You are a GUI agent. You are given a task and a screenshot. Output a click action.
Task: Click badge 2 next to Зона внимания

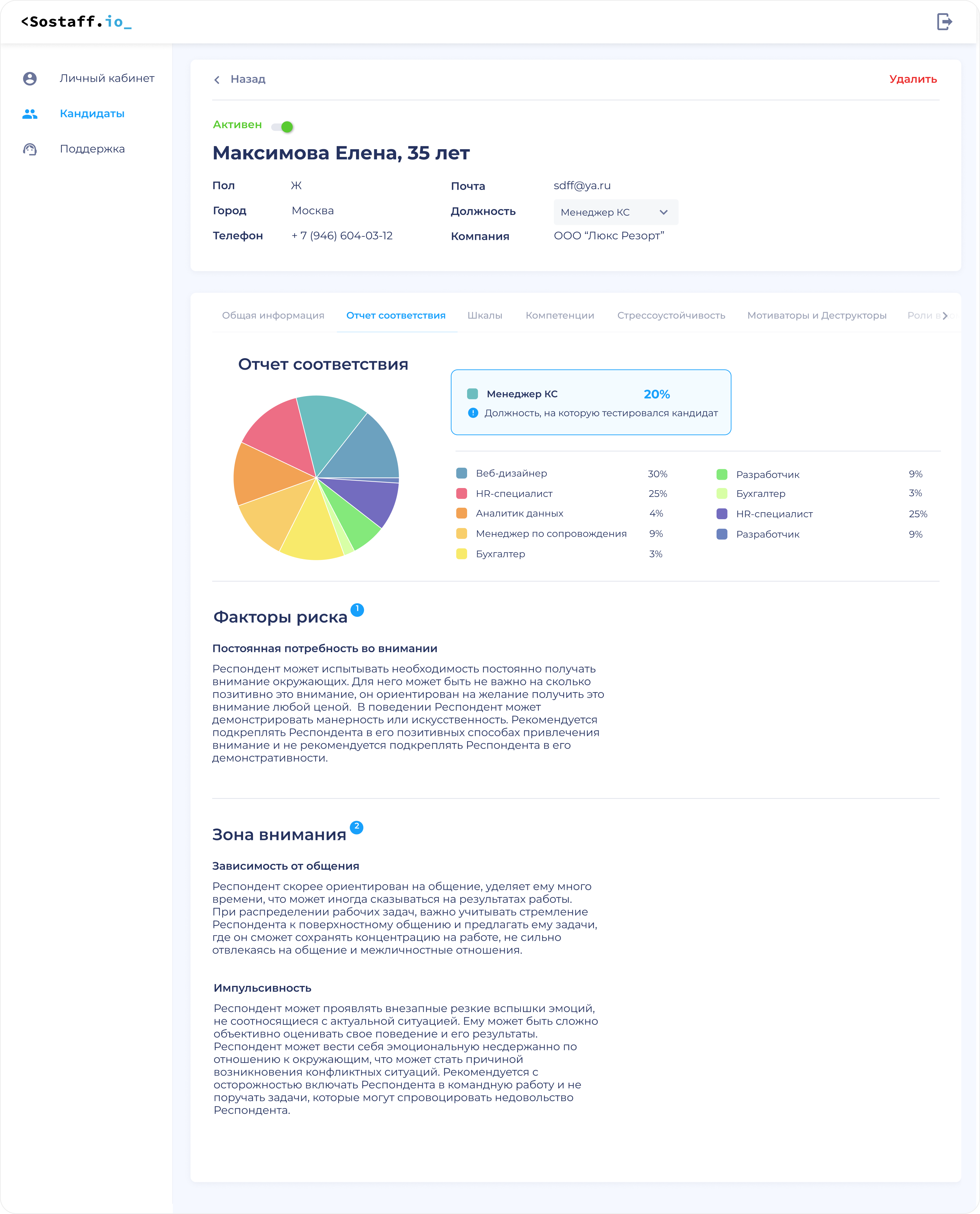[357, 827]
